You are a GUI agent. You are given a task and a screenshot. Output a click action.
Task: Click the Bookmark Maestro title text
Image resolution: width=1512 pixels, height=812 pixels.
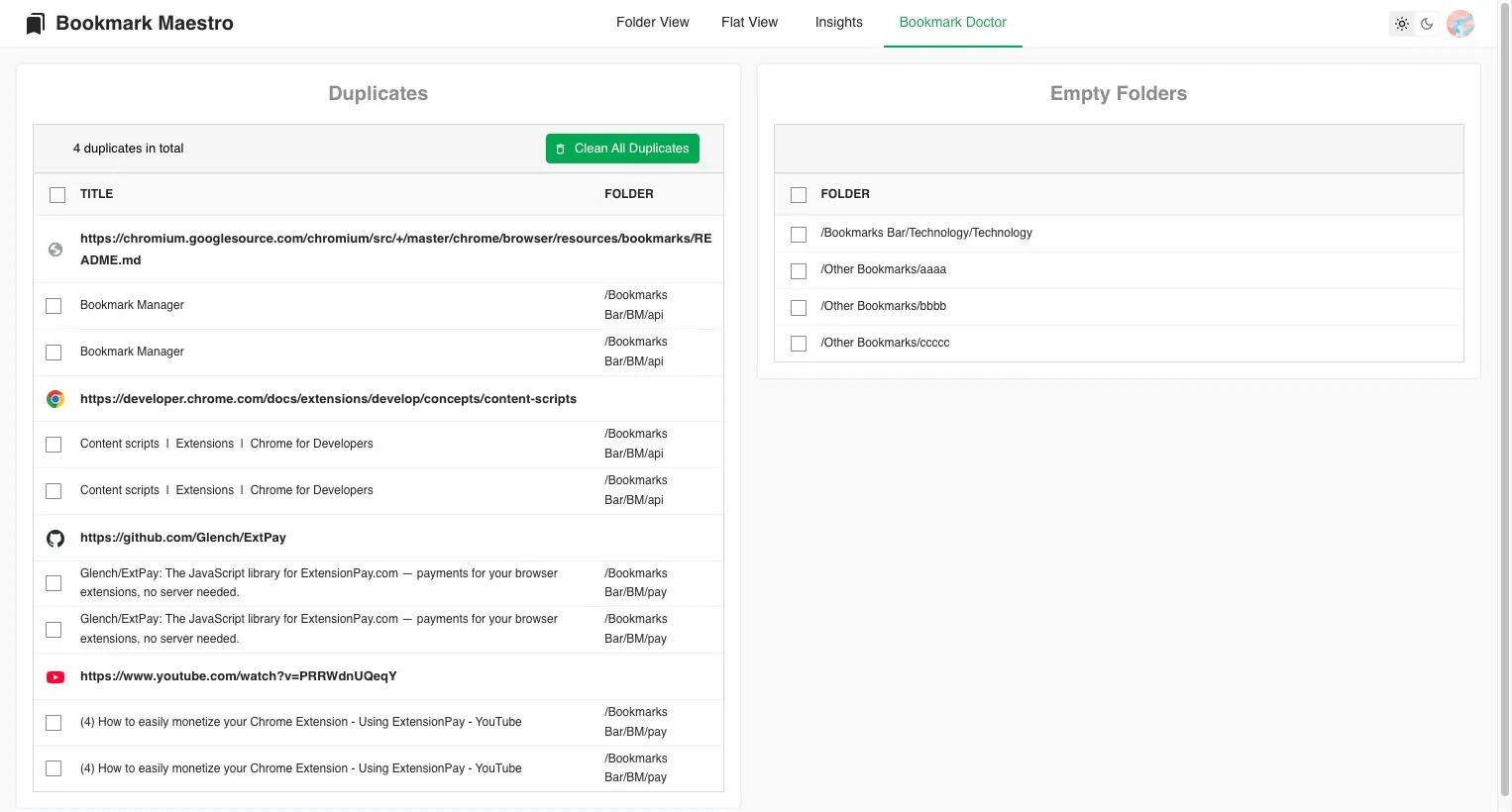(x=145, y=23)
